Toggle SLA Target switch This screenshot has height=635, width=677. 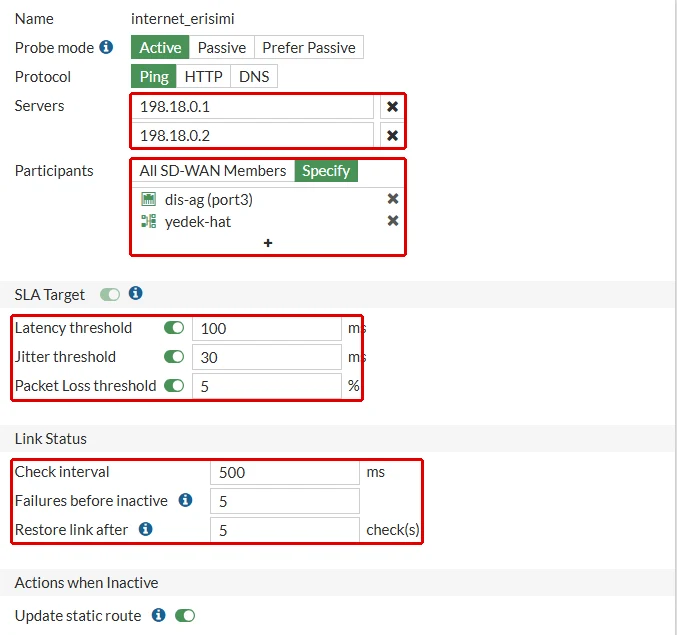pos(110,295)
